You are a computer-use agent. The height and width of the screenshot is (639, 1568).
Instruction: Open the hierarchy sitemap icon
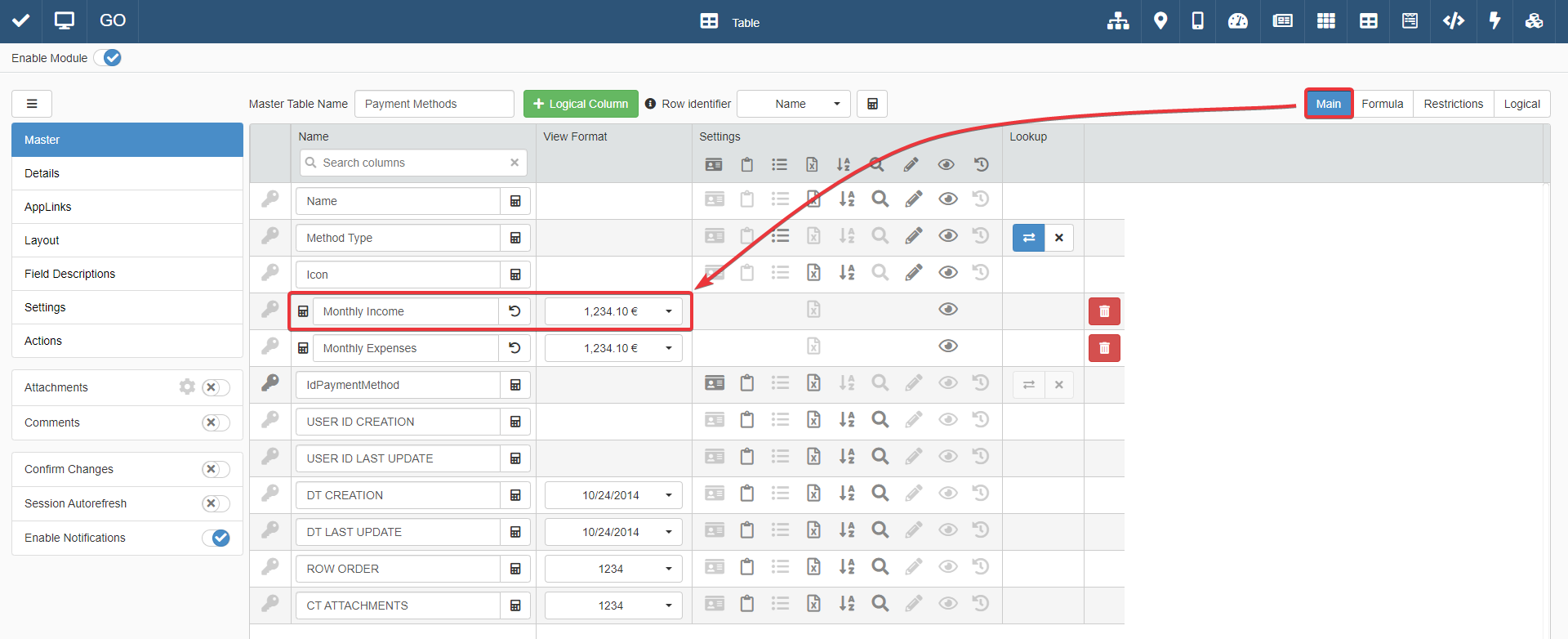pyautogui.click(x=1117, y=21)
